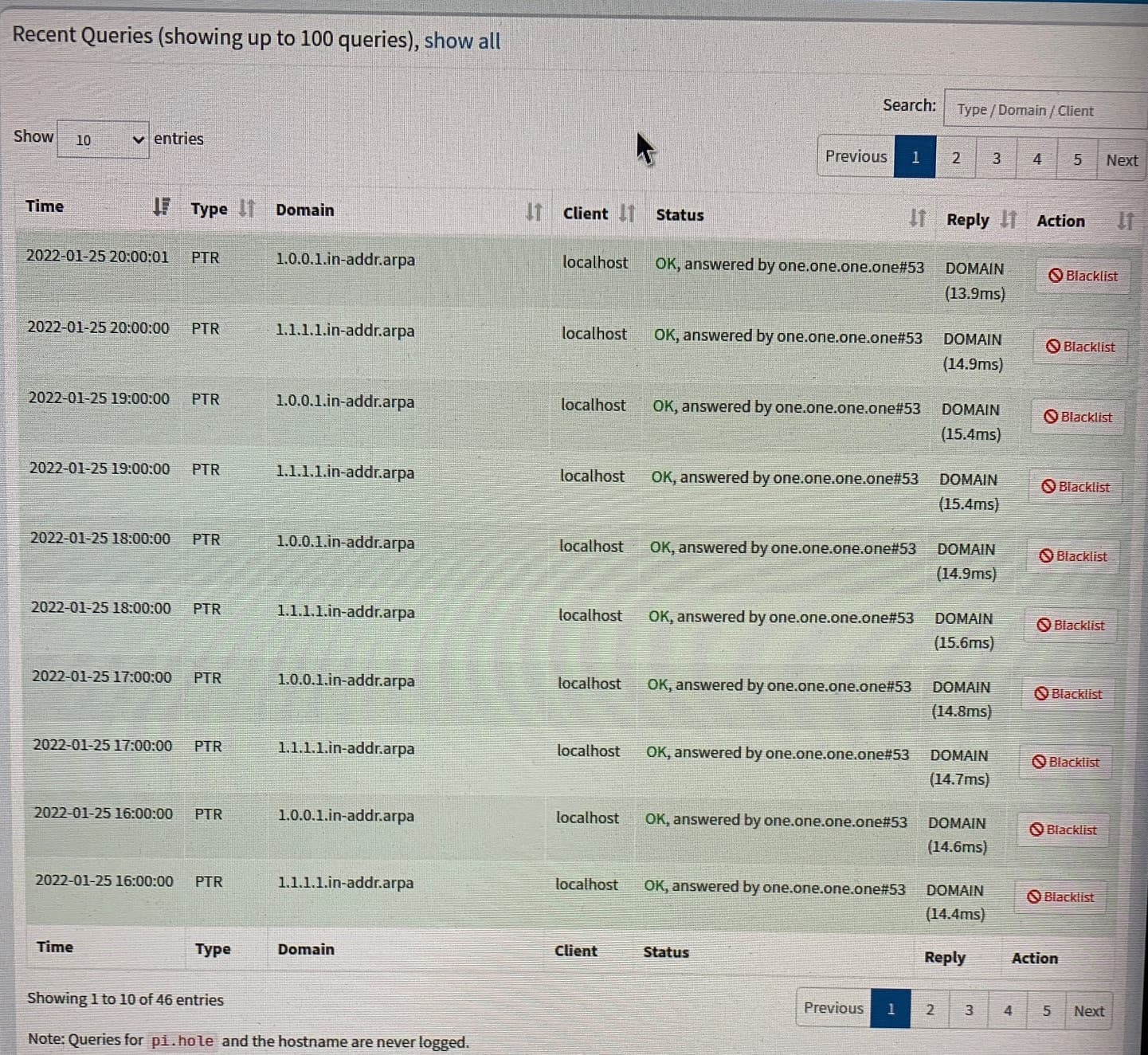The height and width of the screenshot is (1055, 1148).
Task: Go to page 4 in the top pagination
Action: [x=1037, y=159]
